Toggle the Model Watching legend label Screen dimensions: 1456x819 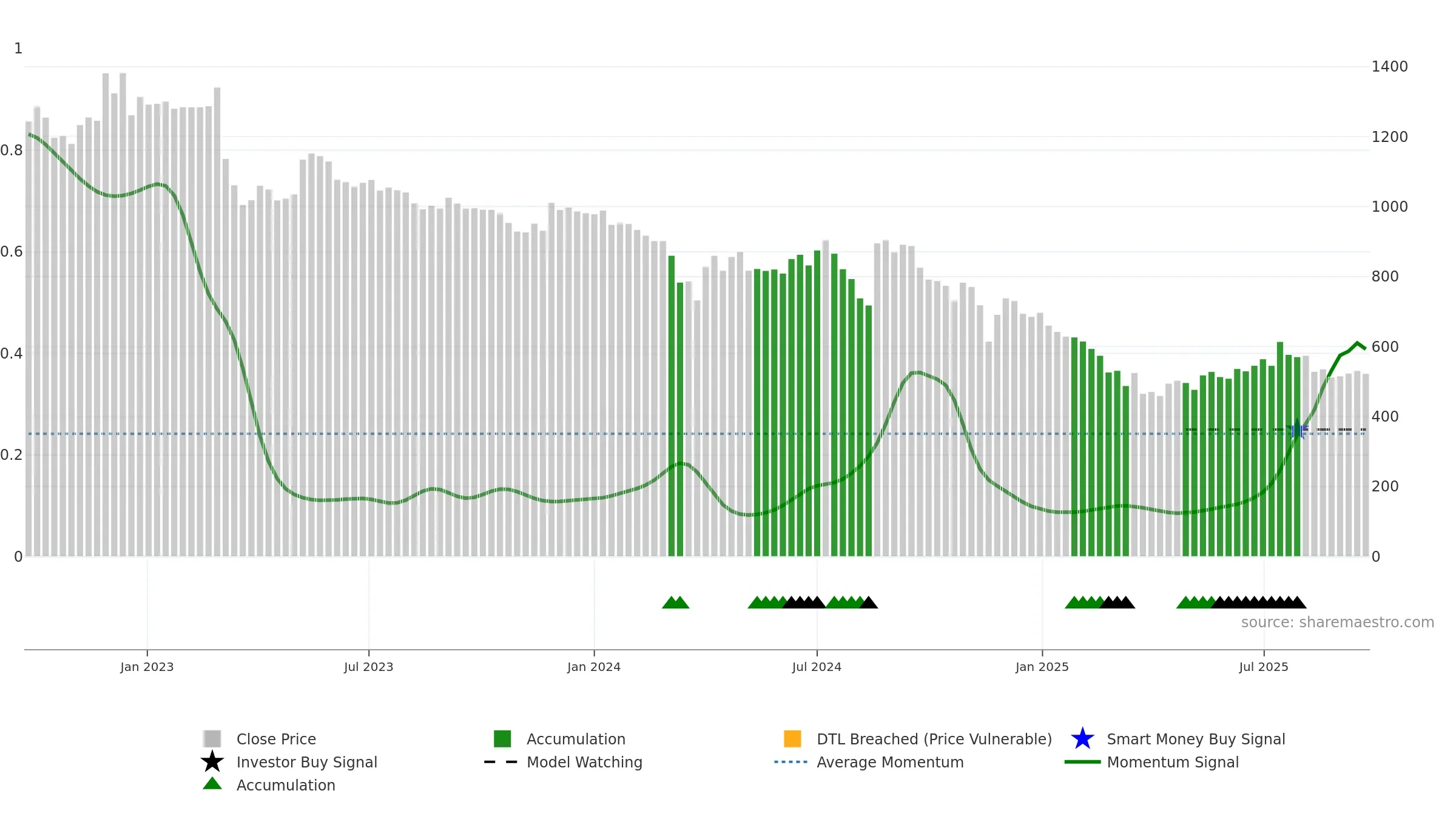coord(584,762)
